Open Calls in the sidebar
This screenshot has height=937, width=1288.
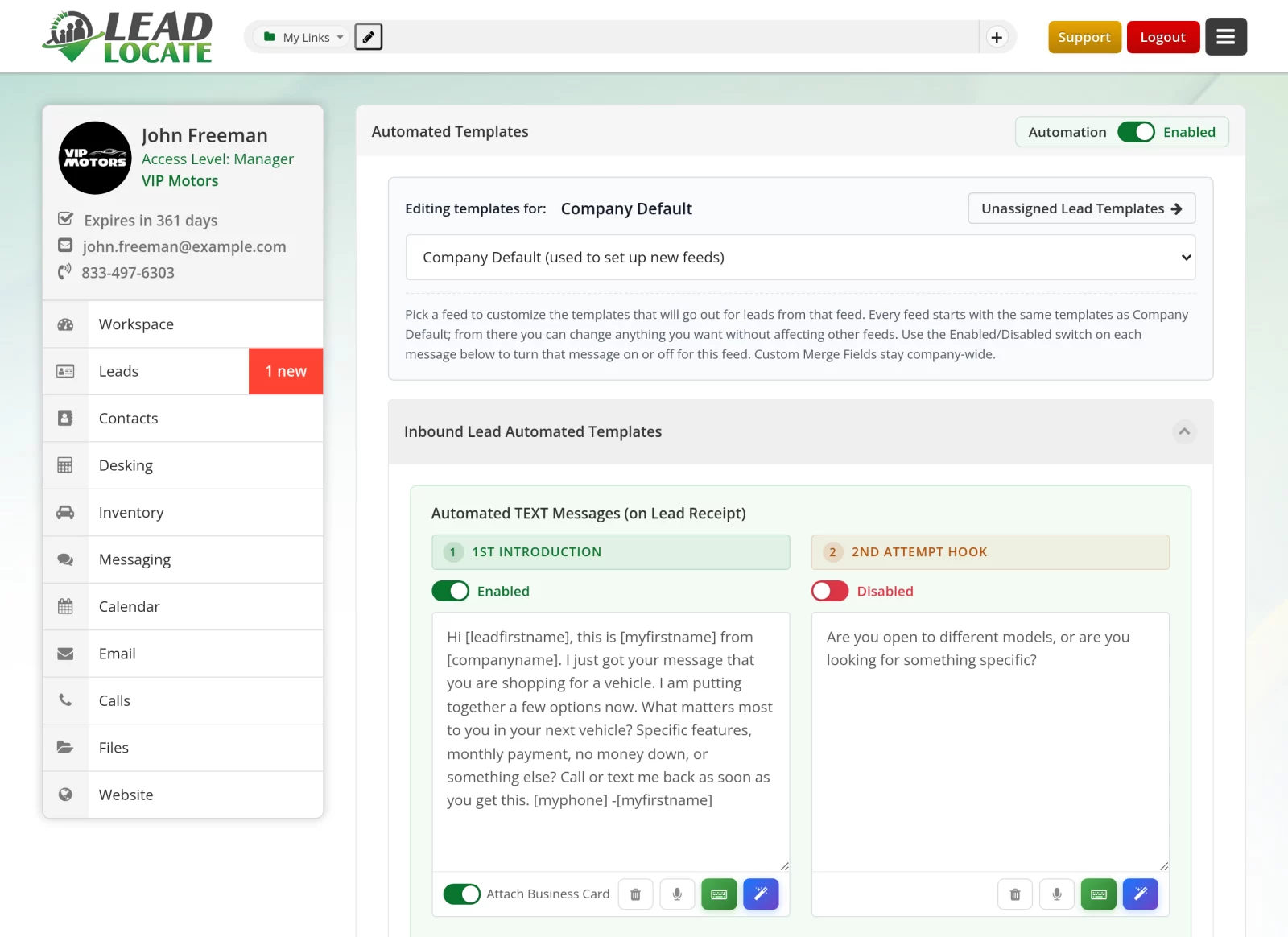click(x=183, y=701)
